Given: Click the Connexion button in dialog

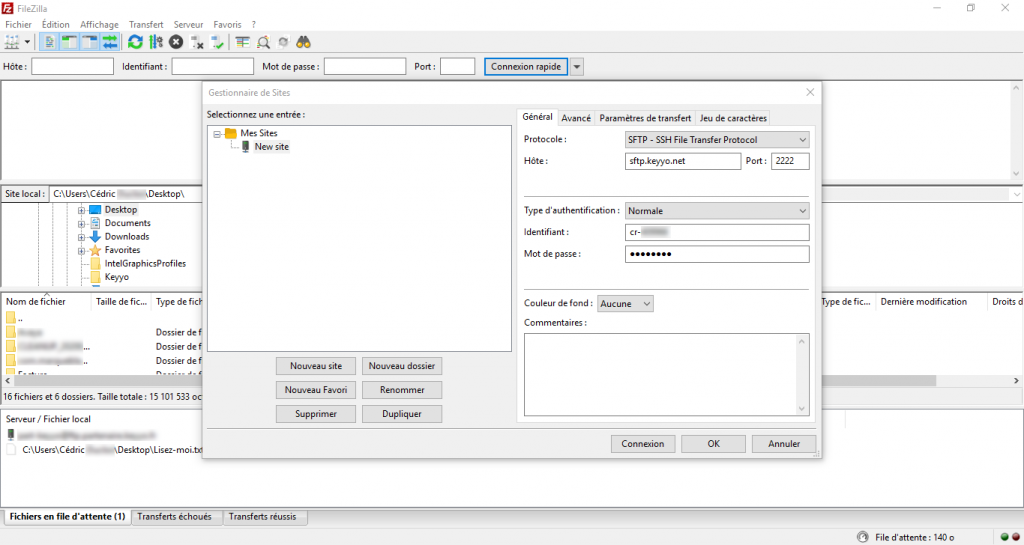Looking at the screenshot, I should point(643,444).
